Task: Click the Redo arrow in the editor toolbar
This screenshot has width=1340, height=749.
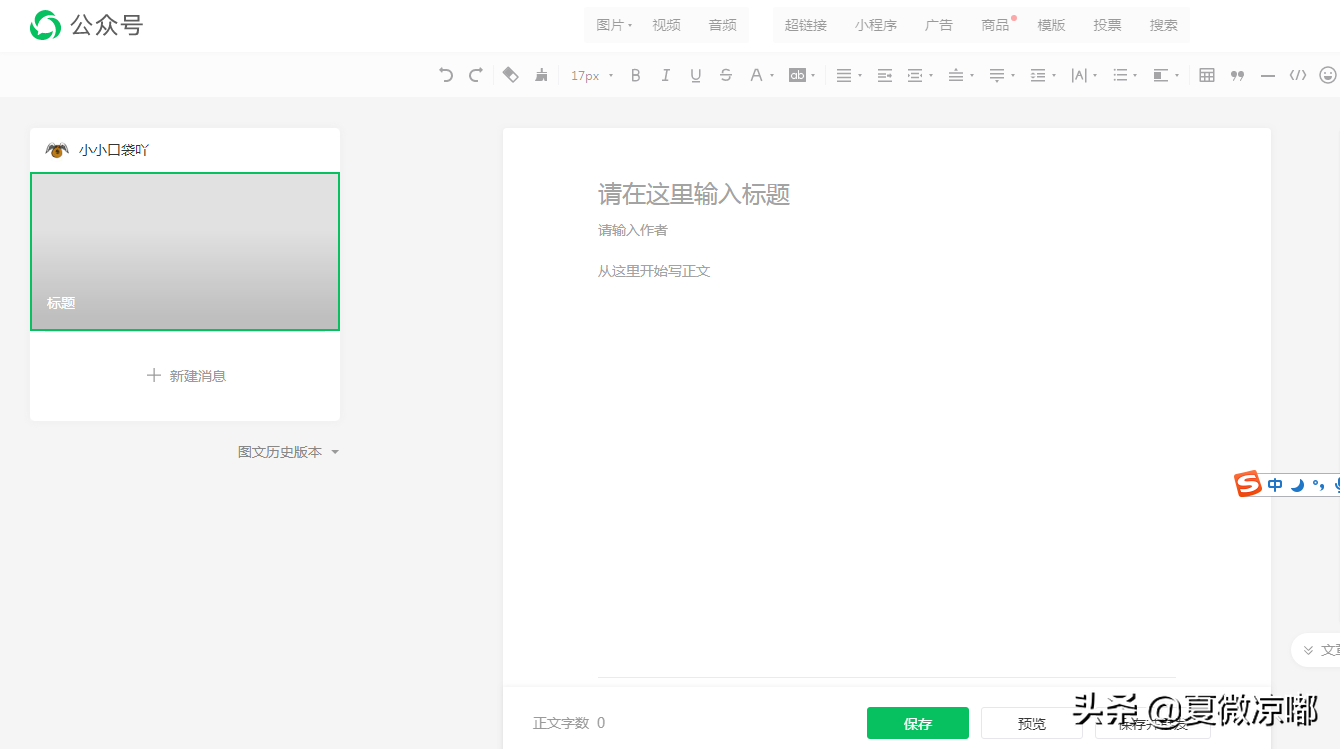Action: (474, 74)
